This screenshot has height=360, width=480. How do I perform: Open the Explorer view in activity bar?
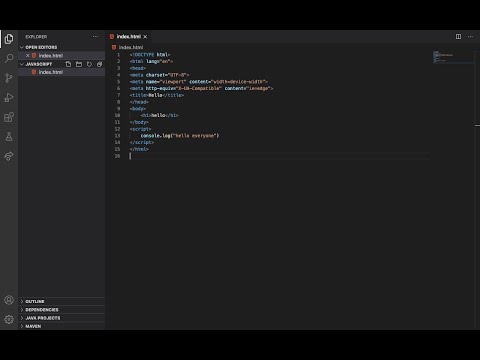tap(9, 39)
